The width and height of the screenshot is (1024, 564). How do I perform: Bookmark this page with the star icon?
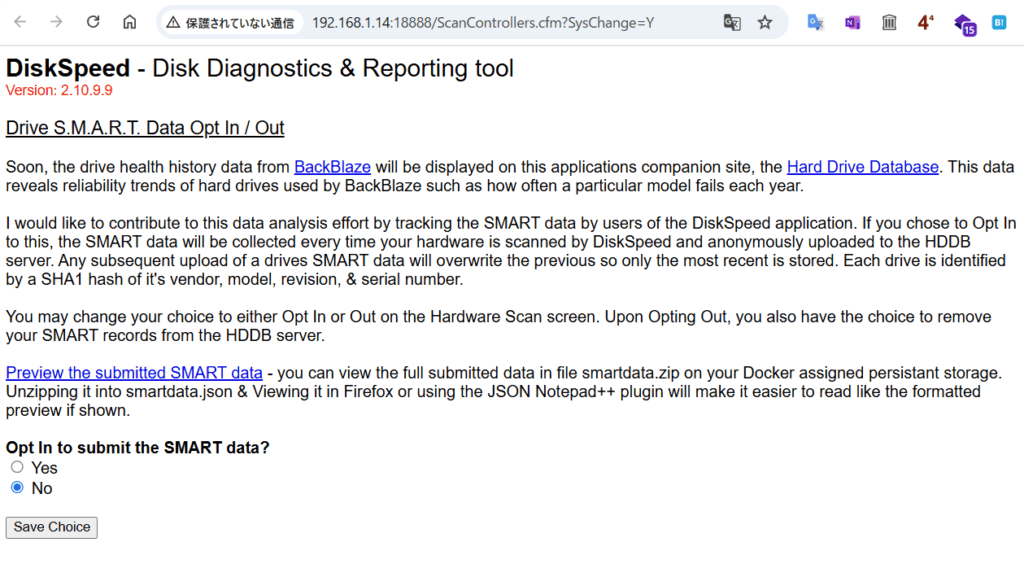click(x=765, y=23)
